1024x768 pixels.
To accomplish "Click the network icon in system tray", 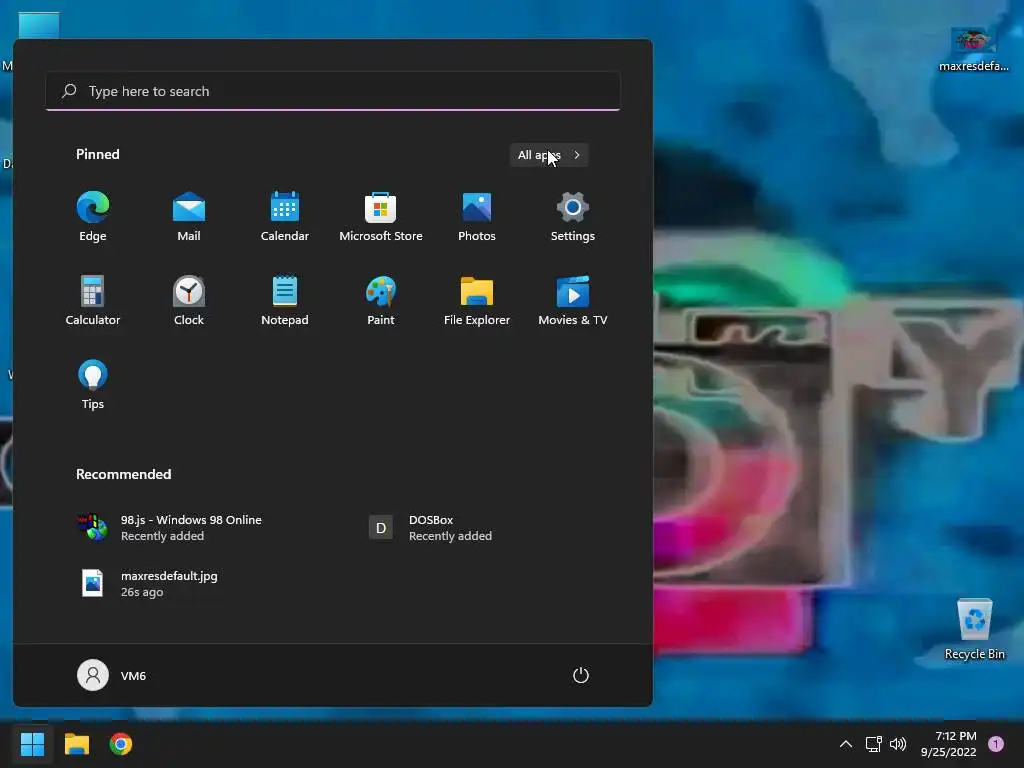I will pos(874,744).
